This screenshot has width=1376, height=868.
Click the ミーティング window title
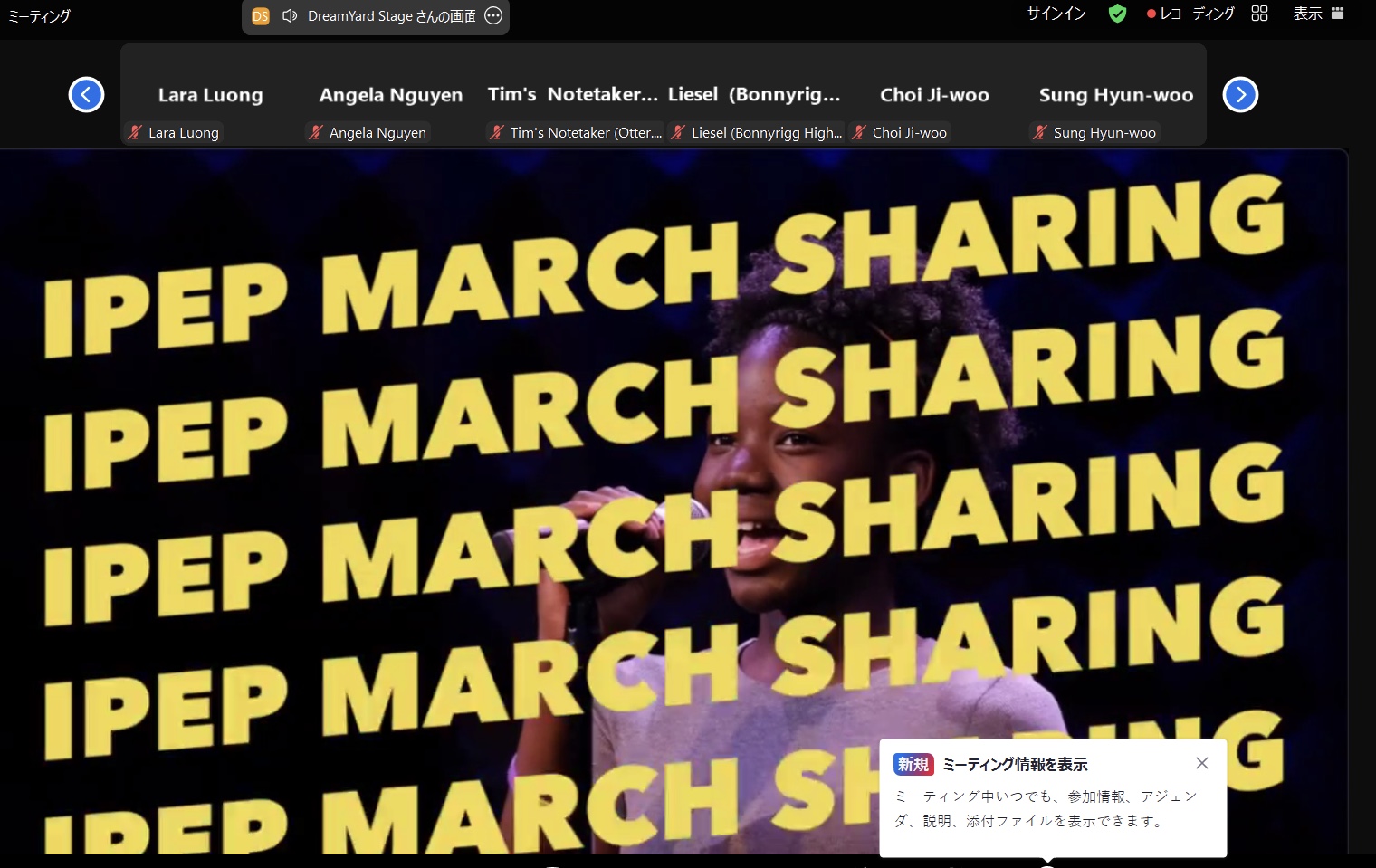39,15
